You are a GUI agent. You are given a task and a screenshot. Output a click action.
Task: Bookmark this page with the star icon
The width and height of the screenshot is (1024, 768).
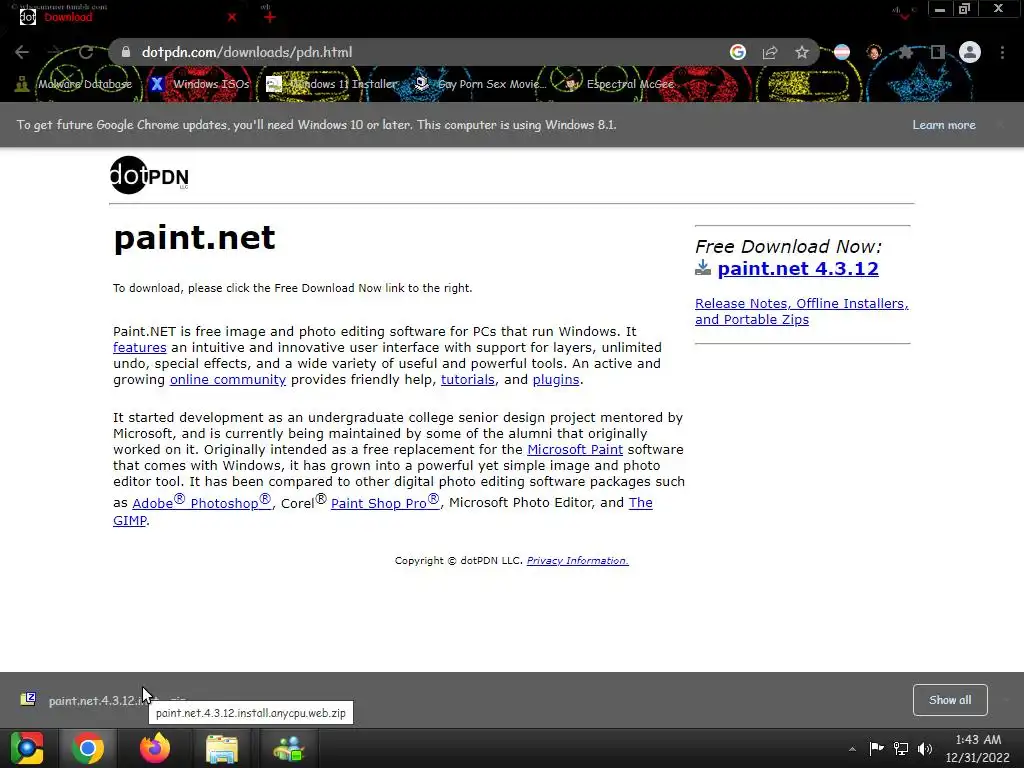(802, 52)
